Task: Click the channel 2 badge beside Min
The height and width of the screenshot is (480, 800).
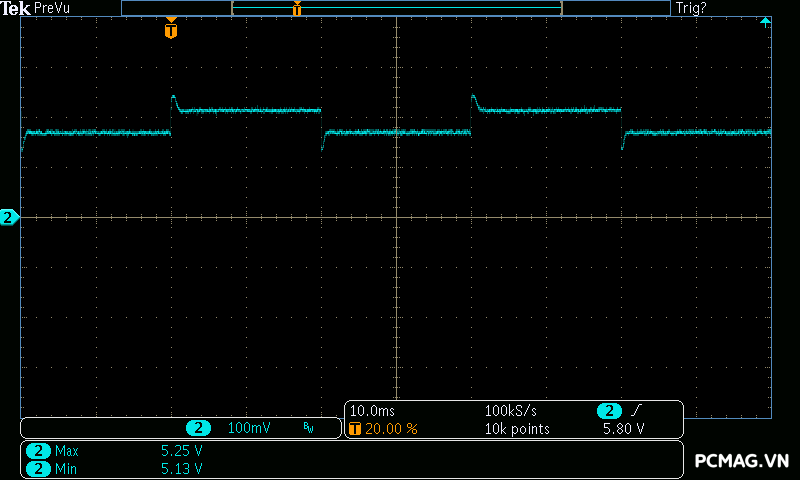Action: (x=39, y=468)
